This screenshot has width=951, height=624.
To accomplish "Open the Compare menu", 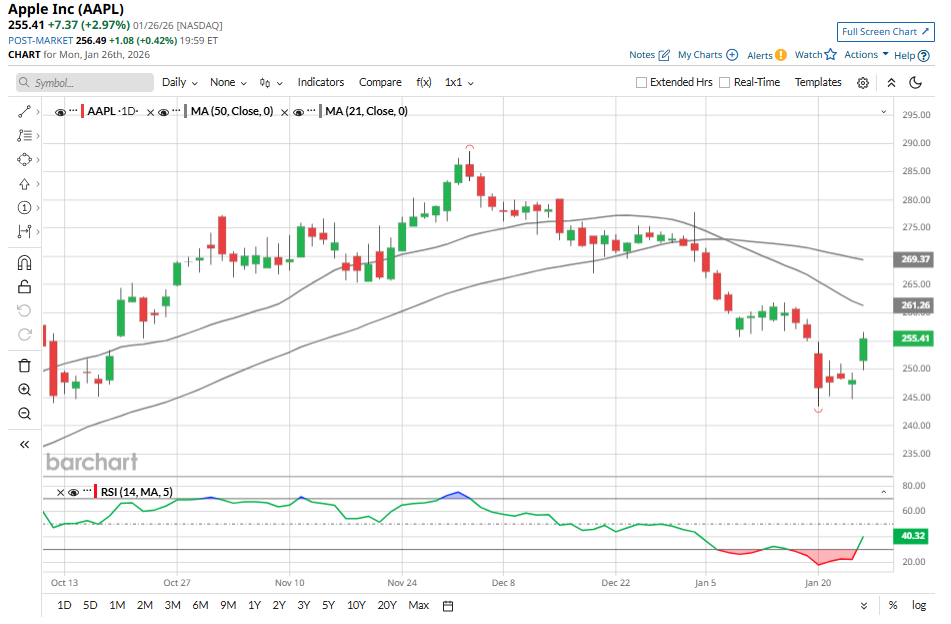I will pyautogui.click(x=380, y=82).
